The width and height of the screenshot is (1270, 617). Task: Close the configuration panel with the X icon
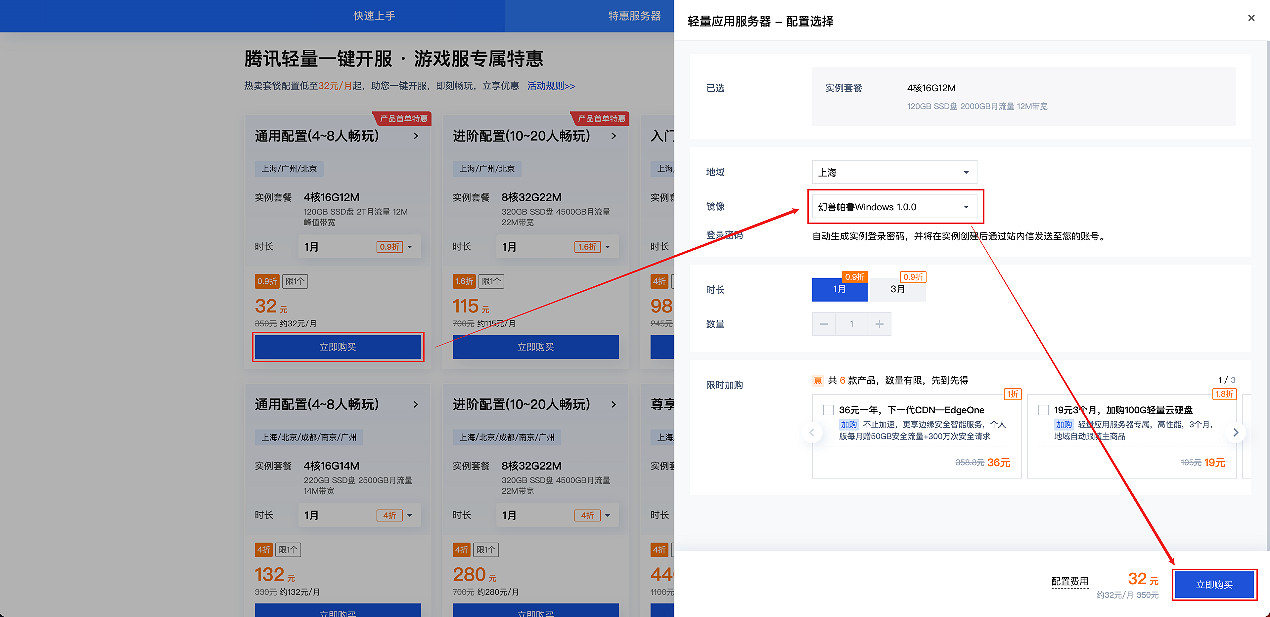[x=1251, y=18]
